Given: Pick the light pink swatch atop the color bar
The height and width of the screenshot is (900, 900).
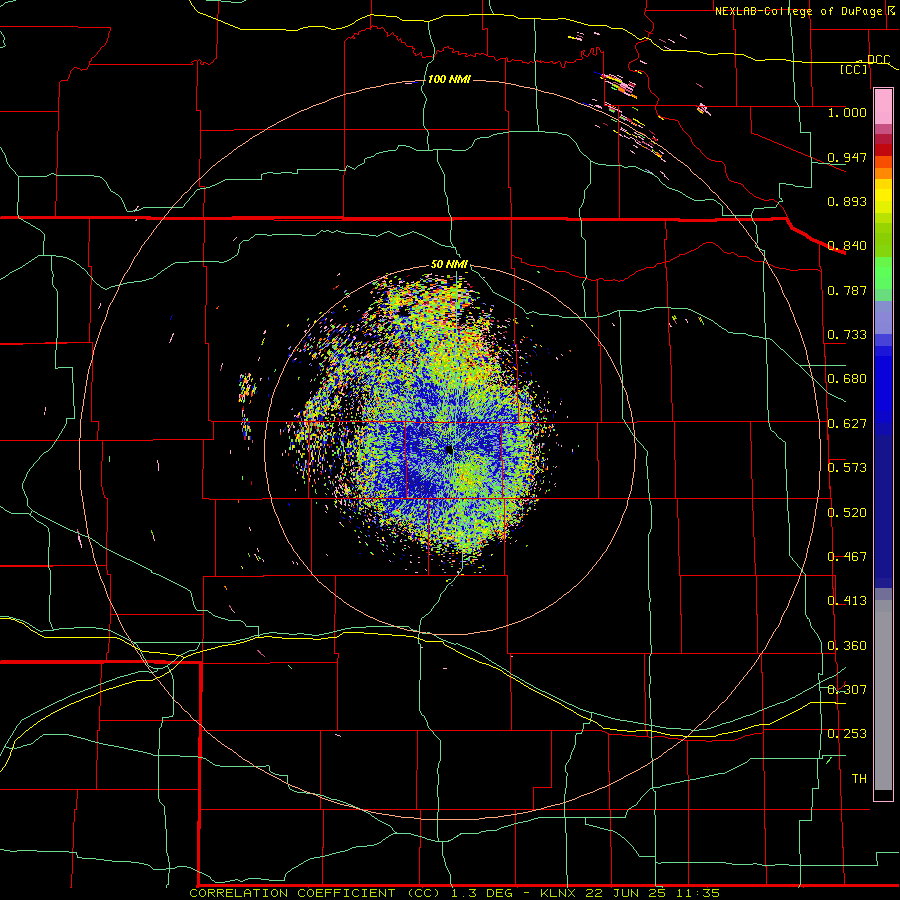Looking at the screenshot, I should [x=883, y=106].
